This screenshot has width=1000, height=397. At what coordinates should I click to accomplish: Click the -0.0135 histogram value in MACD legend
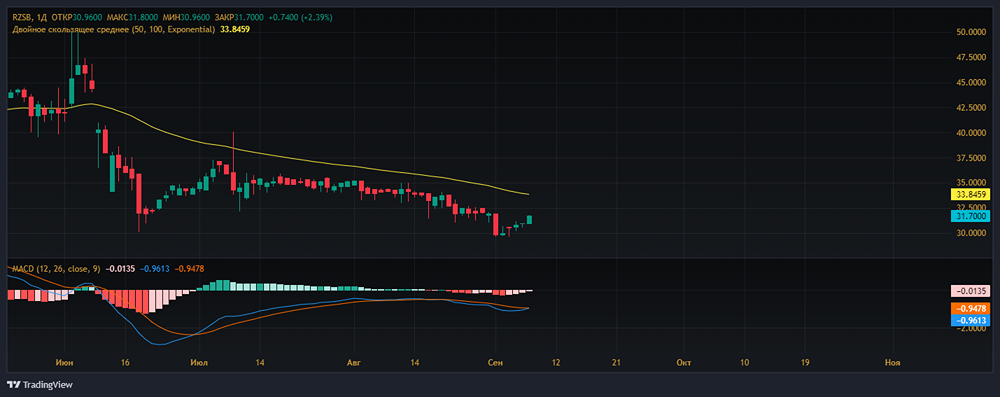pyautogui.click(x=120, y=269)
